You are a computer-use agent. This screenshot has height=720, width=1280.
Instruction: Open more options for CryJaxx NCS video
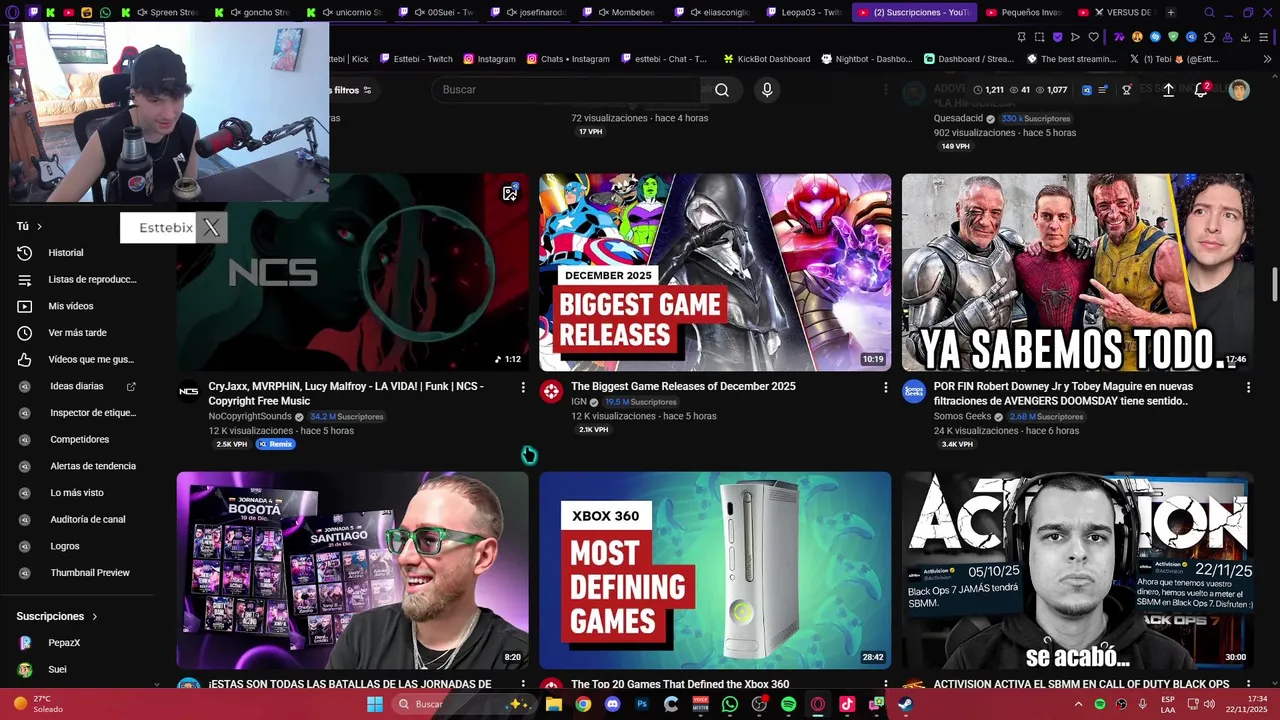(x=522, y=387)
